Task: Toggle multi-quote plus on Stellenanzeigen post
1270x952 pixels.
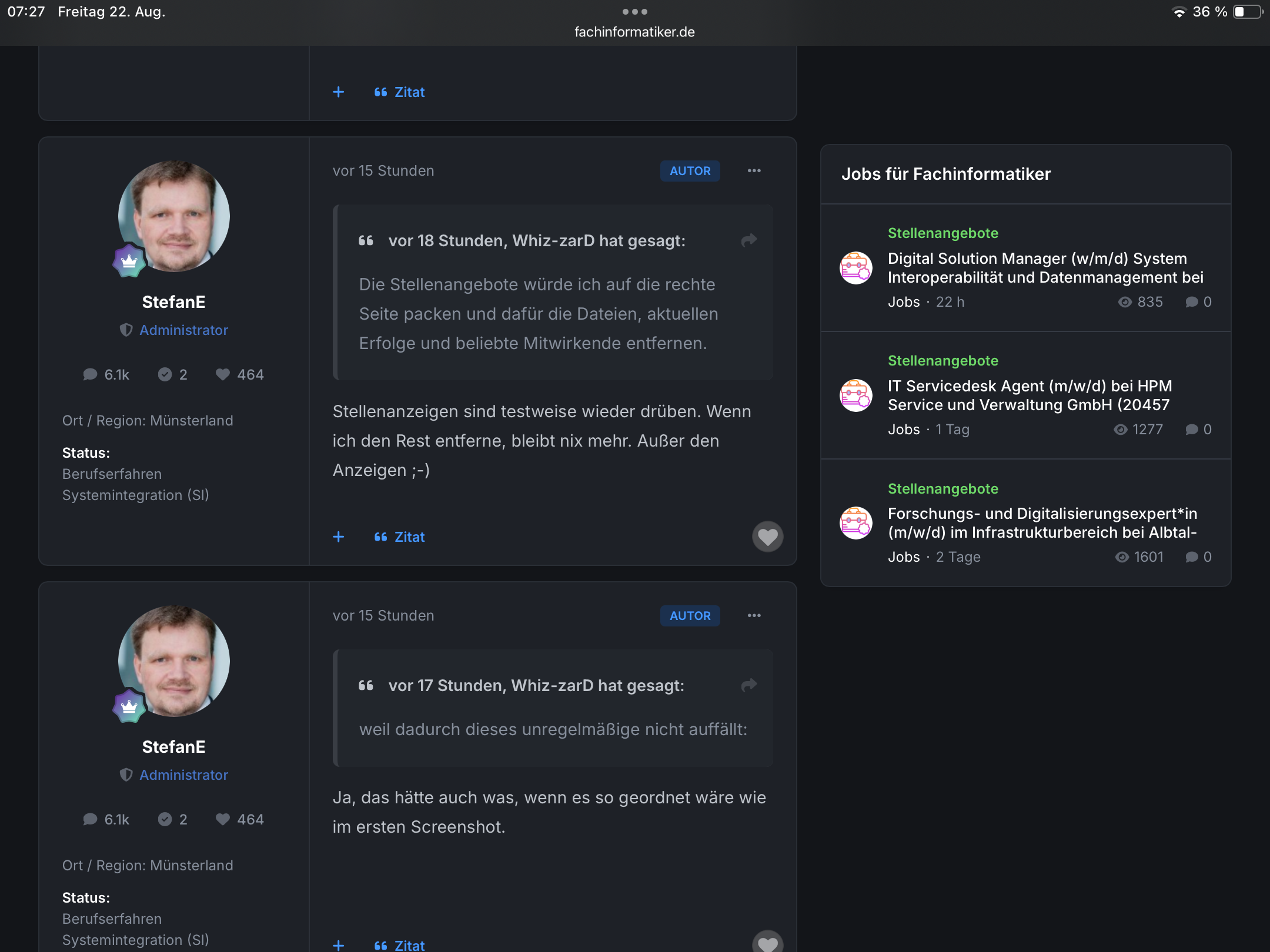Action: click(339, 537)
